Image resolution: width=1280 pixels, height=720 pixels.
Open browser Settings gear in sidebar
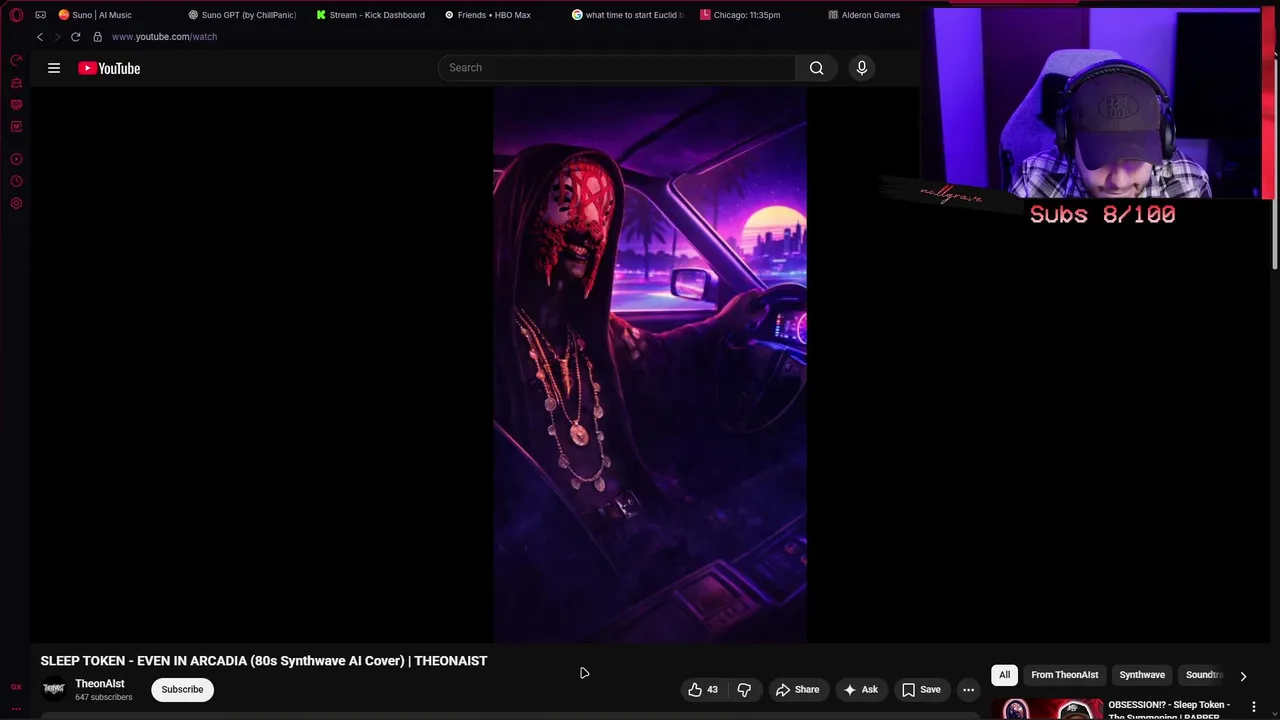(x=16, y=203)
